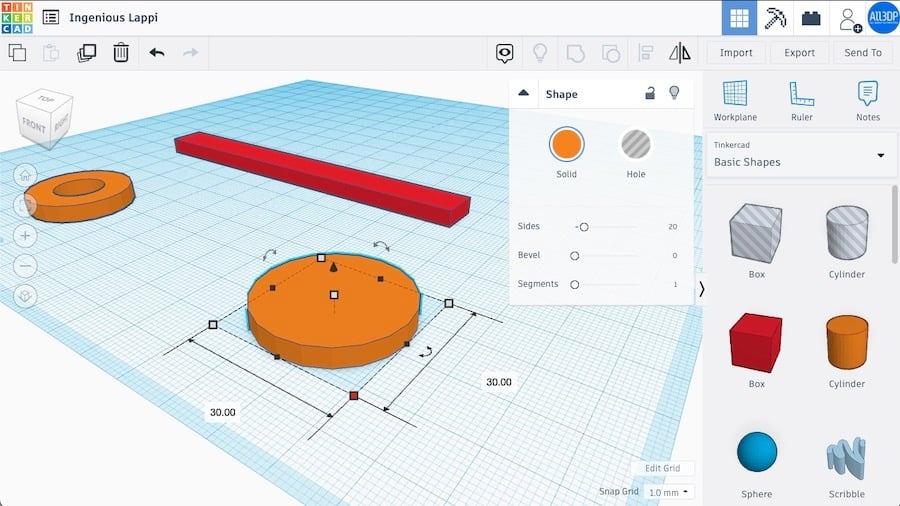Set shape to Hole
Viewport: 900px width, 506px height.
click(x=636, y=145)
